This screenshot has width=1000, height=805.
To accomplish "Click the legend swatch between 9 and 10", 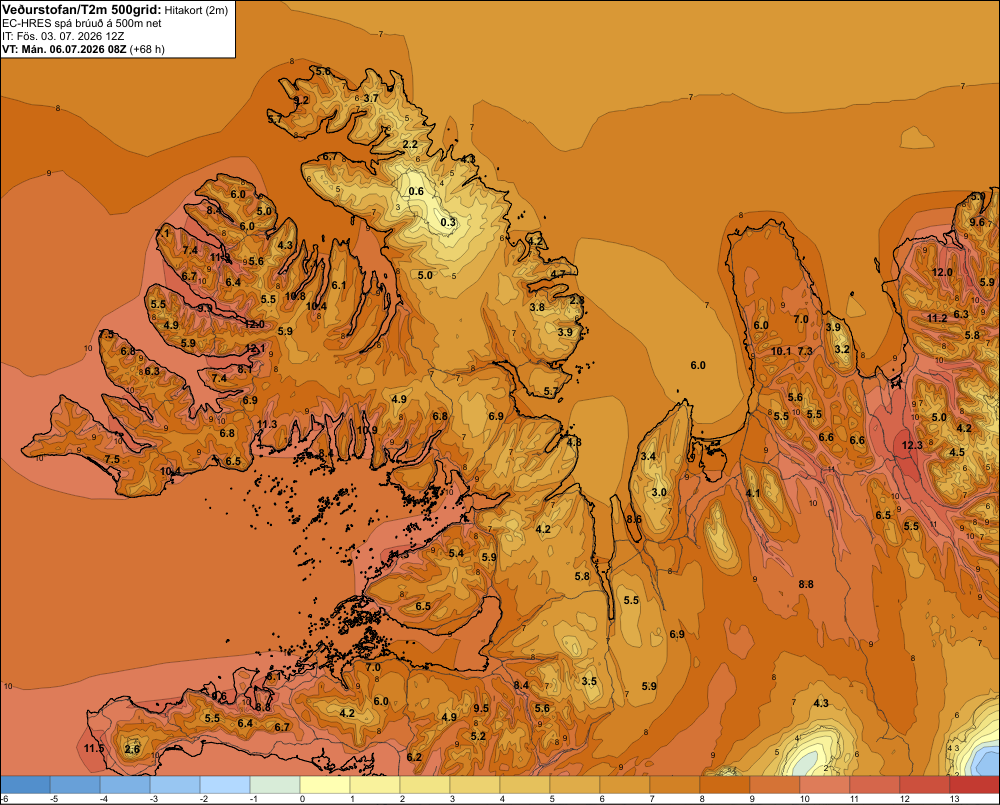I will point(775,784).
